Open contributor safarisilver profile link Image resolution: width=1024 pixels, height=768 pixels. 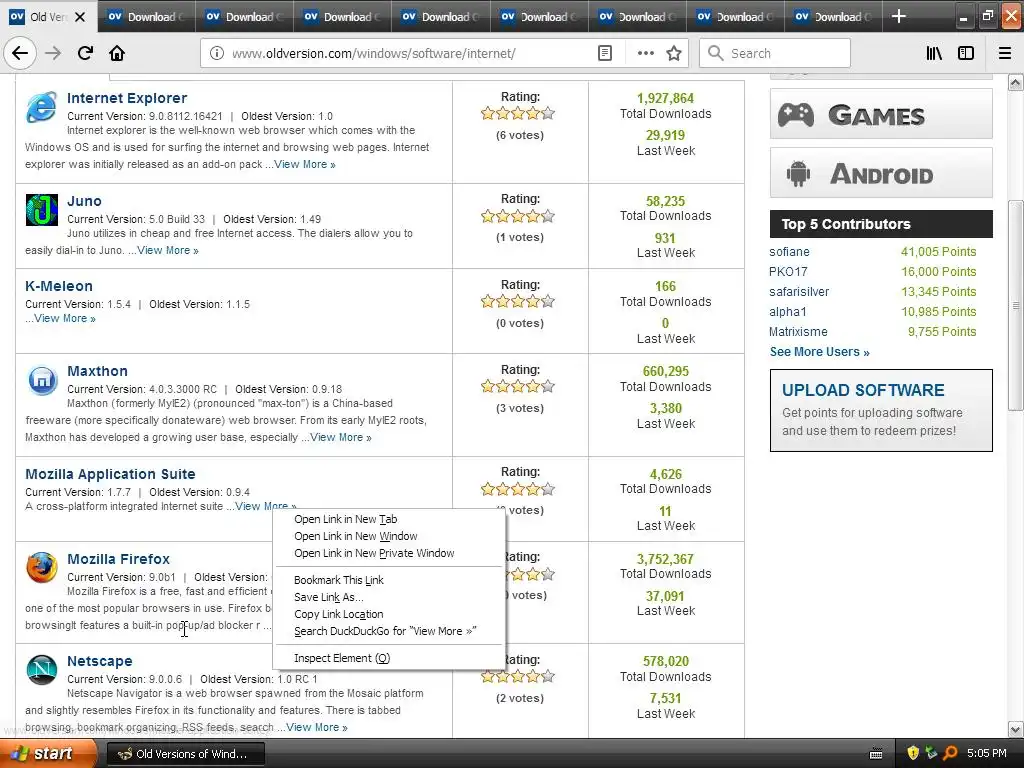[x=799, y=292]
